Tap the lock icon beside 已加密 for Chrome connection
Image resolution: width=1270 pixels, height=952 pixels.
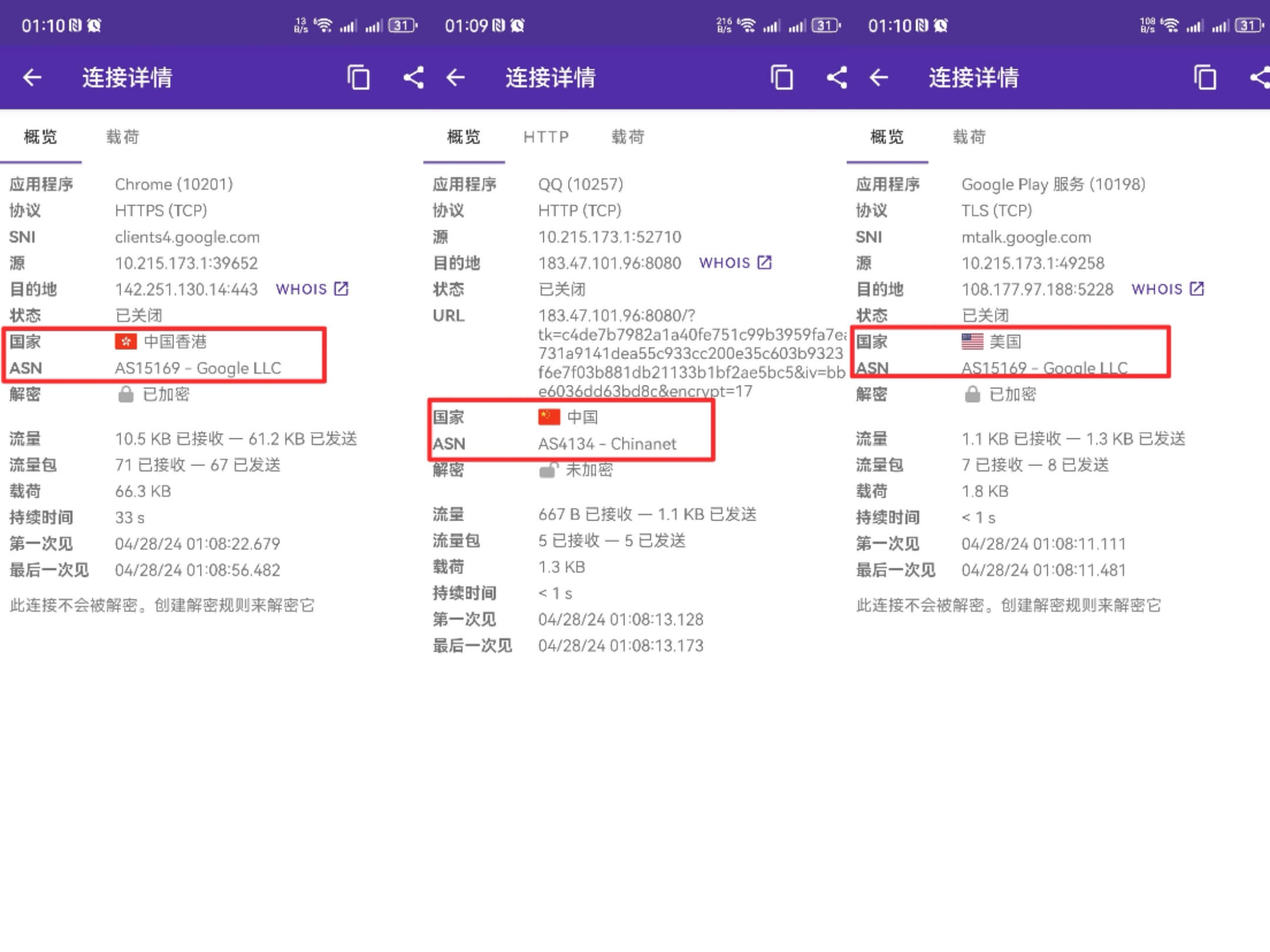(x=125, y=394)
